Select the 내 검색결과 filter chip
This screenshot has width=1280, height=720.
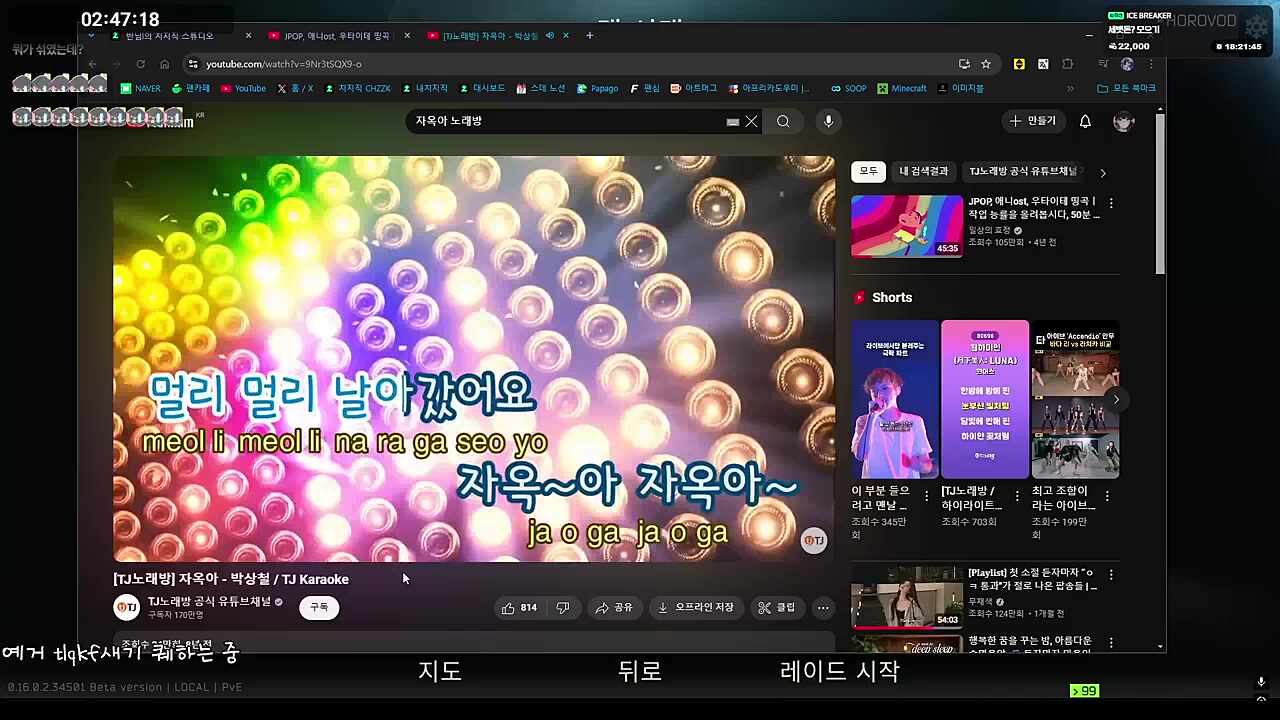(x=923, y=171)
